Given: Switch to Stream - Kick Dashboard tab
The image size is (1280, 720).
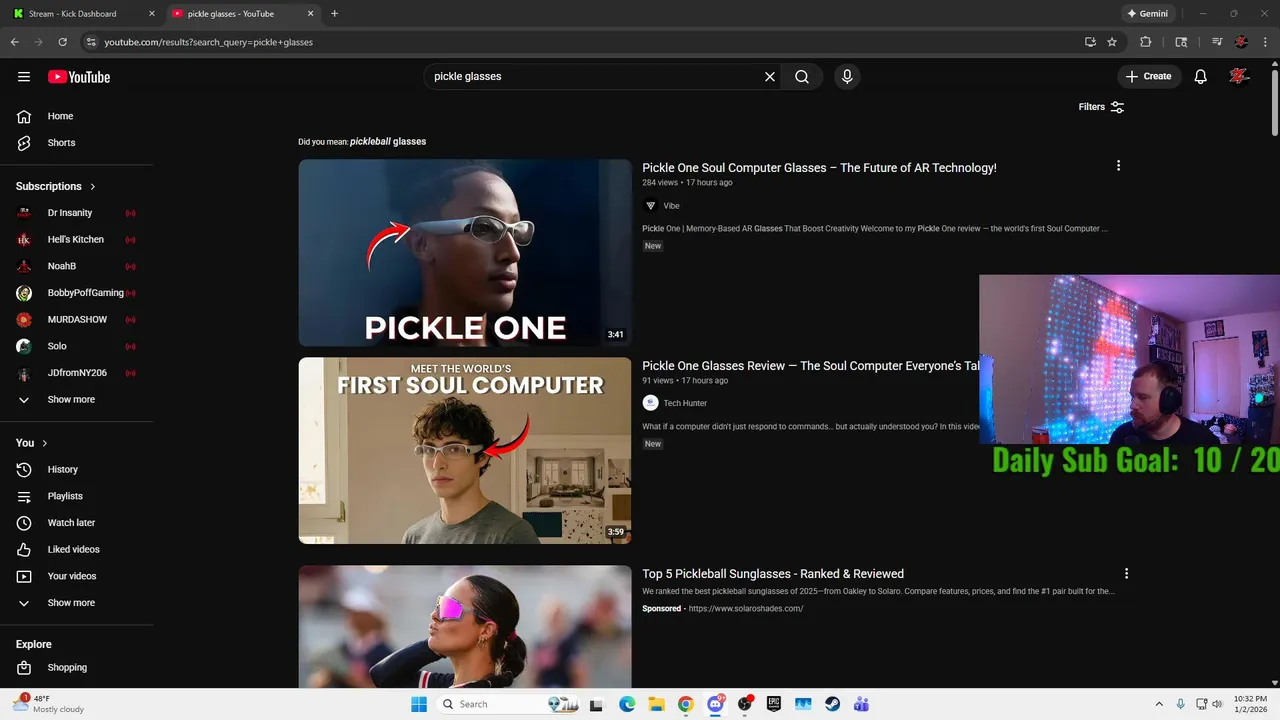Looking at the screenshot, I should click(82, 14).
